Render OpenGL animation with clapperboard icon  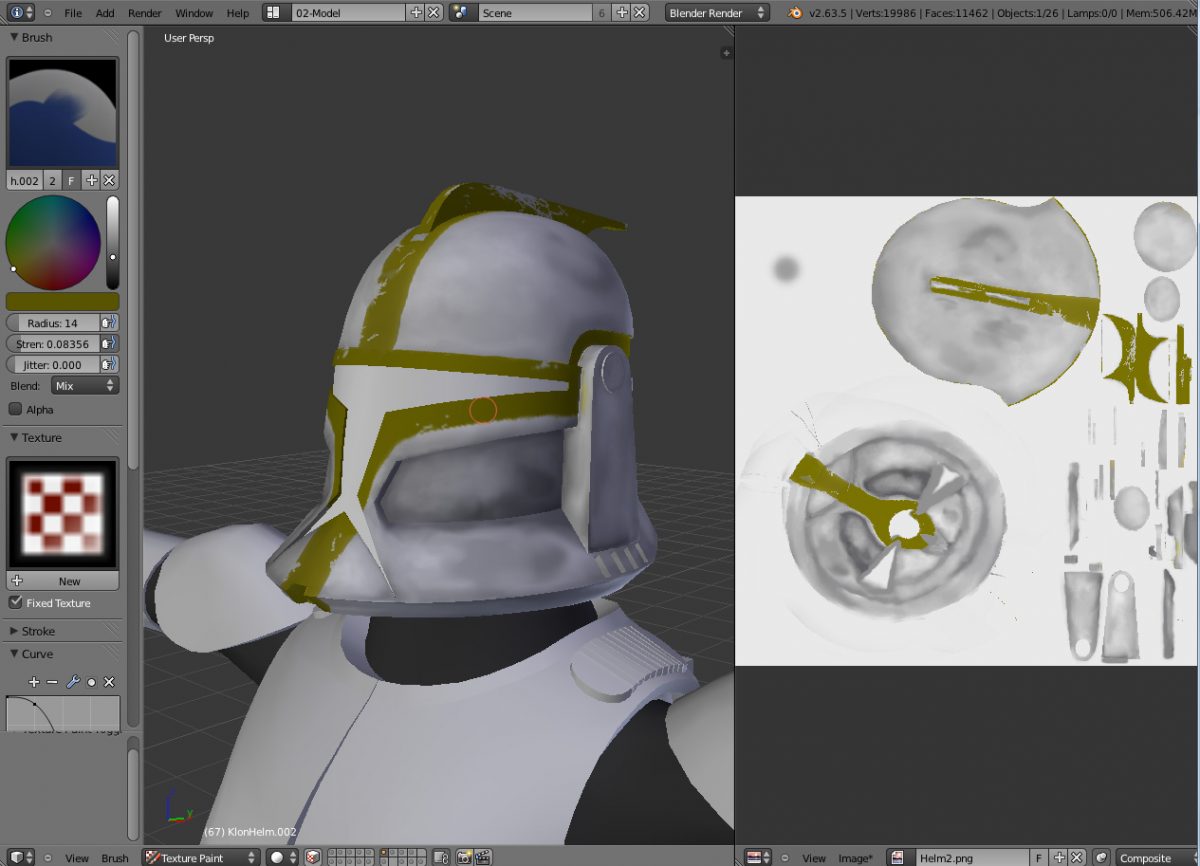pos(483,857)
